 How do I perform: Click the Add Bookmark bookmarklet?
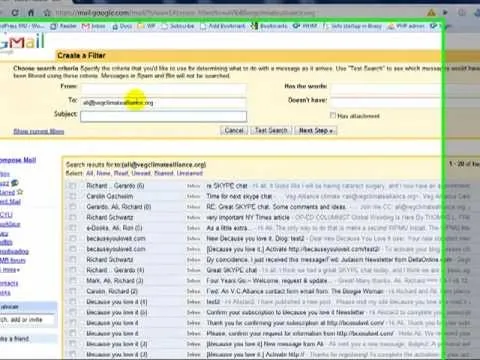[x=223, y=26]
